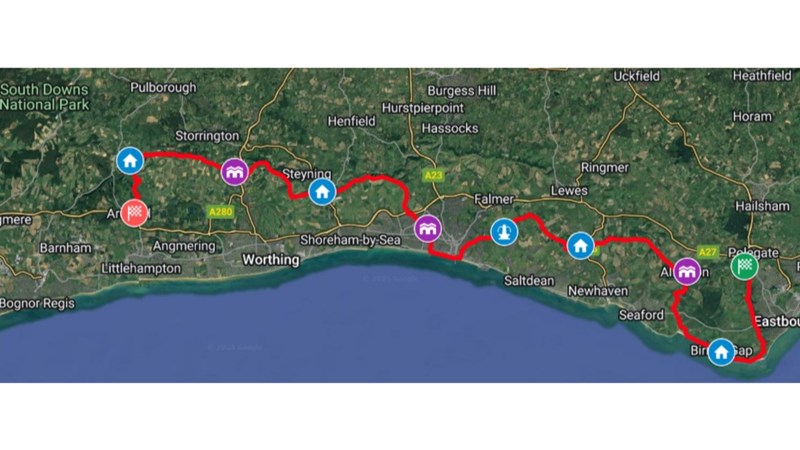Select the Burgess Hill label
This screenshot has width=800, height=450.
[x=462, y=91]
